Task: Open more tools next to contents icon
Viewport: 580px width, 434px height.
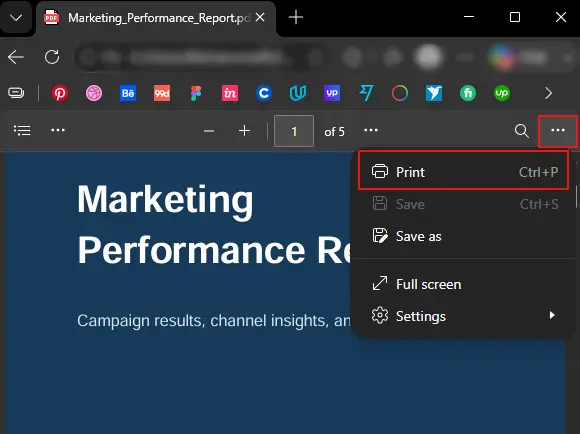Action: pos(58,130)
